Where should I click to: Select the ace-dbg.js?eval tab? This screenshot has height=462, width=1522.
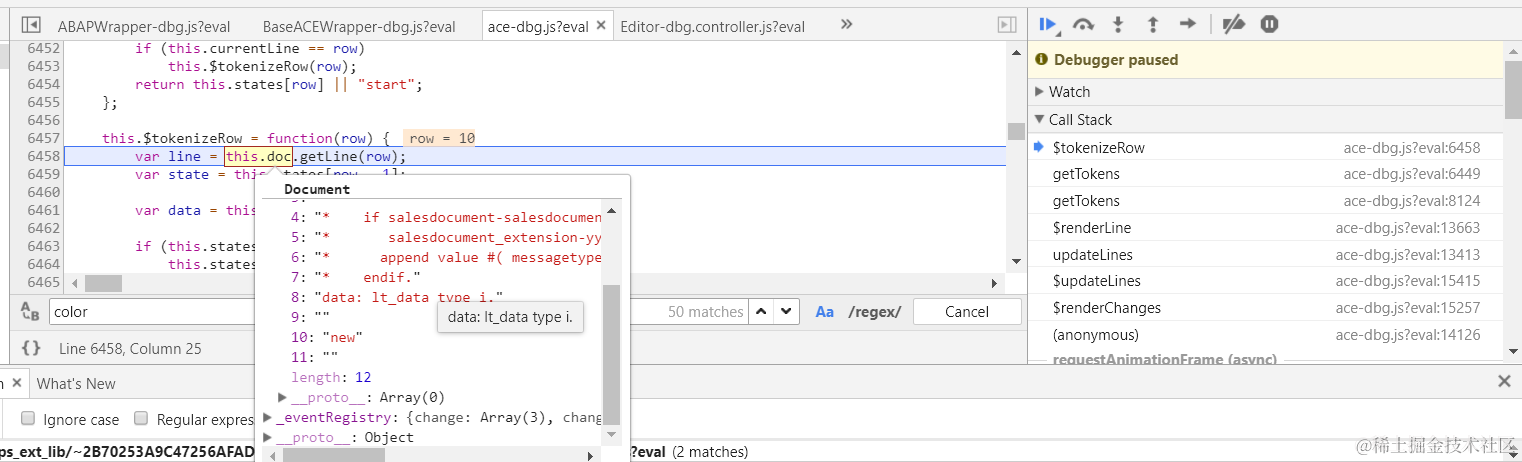point(538,27)
